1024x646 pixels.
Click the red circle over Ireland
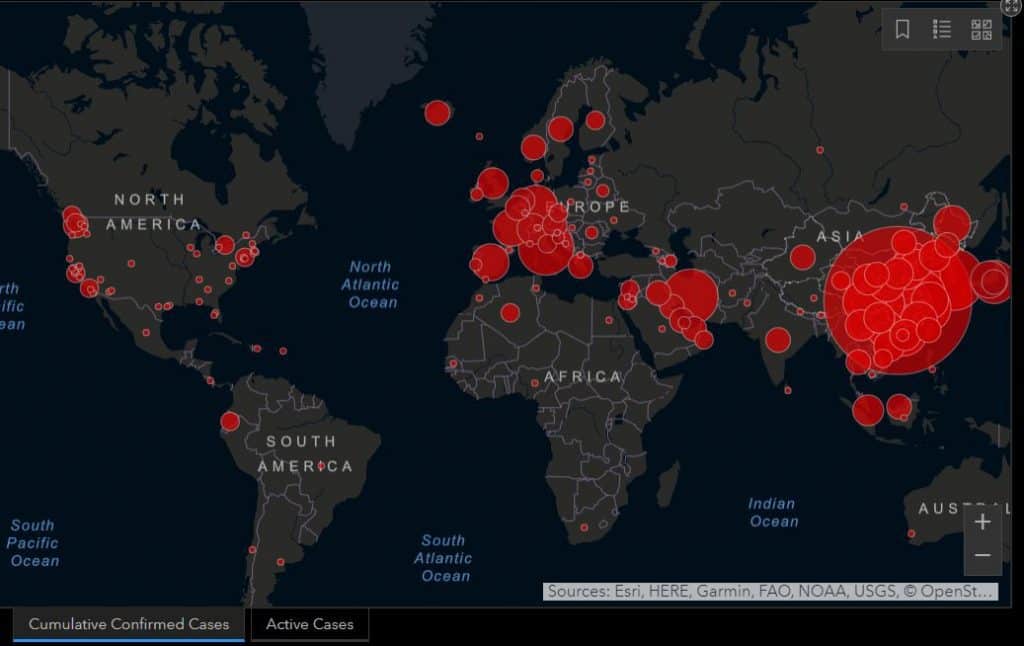coord(477,194)
